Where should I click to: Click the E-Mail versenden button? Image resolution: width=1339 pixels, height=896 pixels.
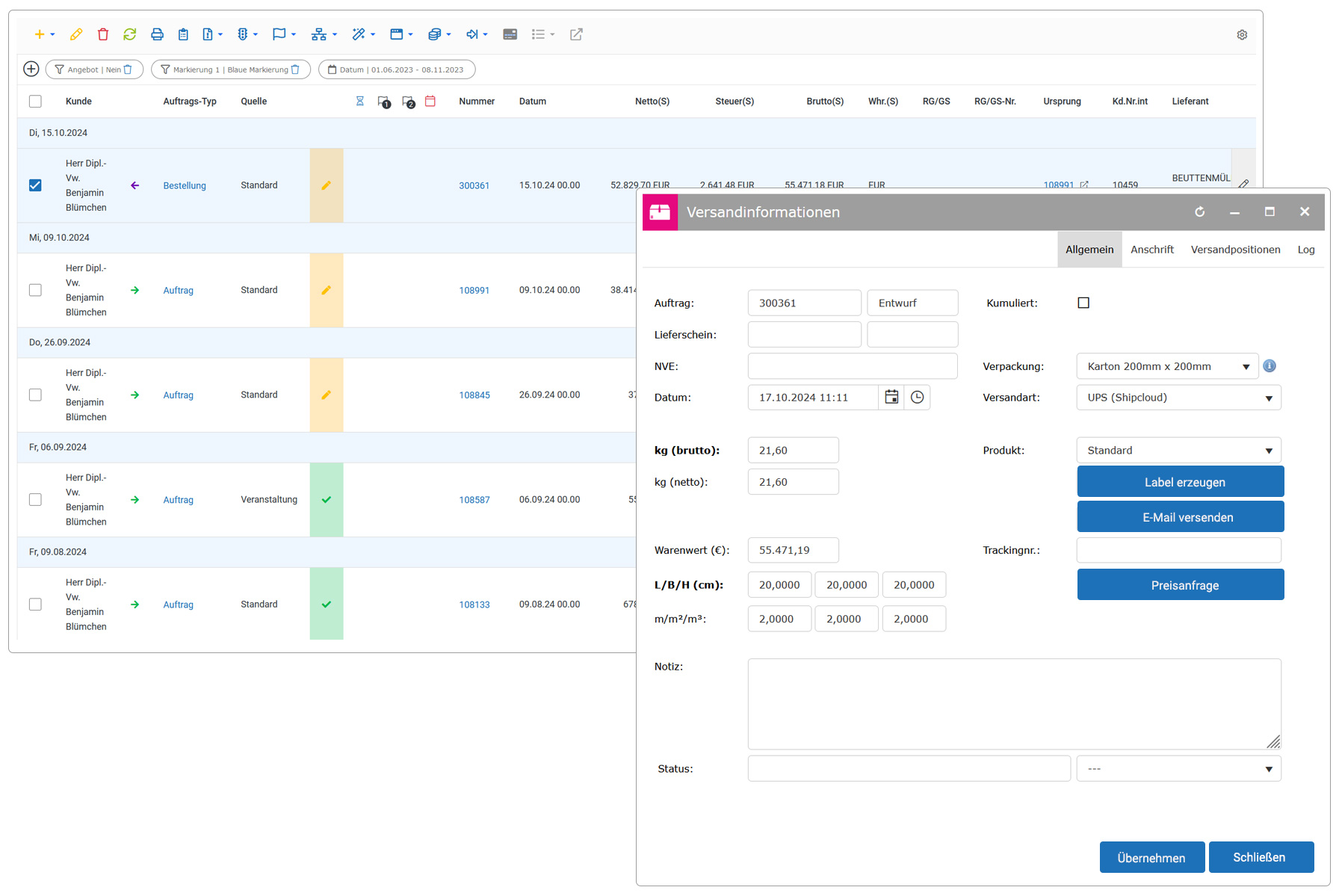point(1181,517)
